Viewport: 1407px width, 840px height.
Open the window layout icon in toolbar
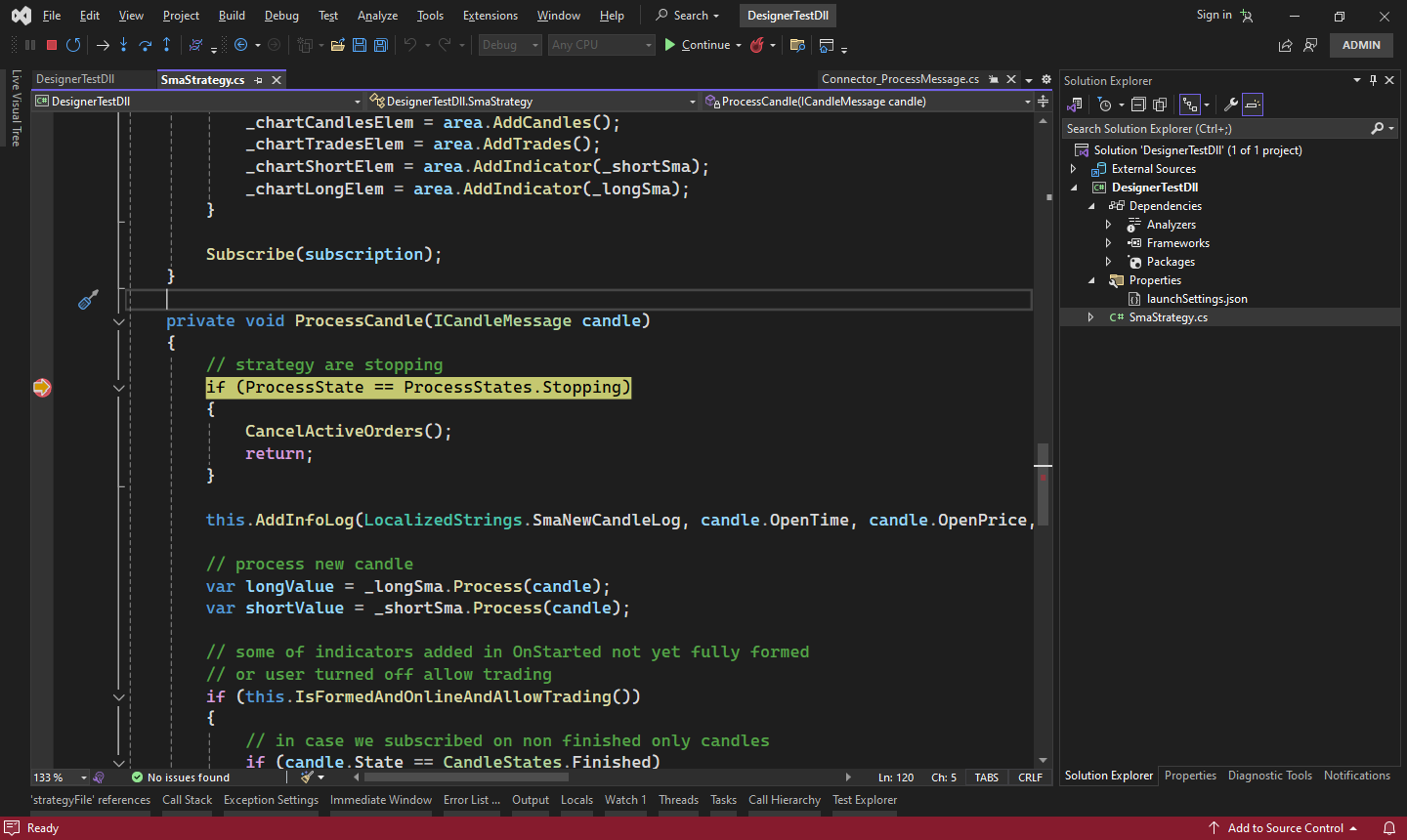coord(827,45)
